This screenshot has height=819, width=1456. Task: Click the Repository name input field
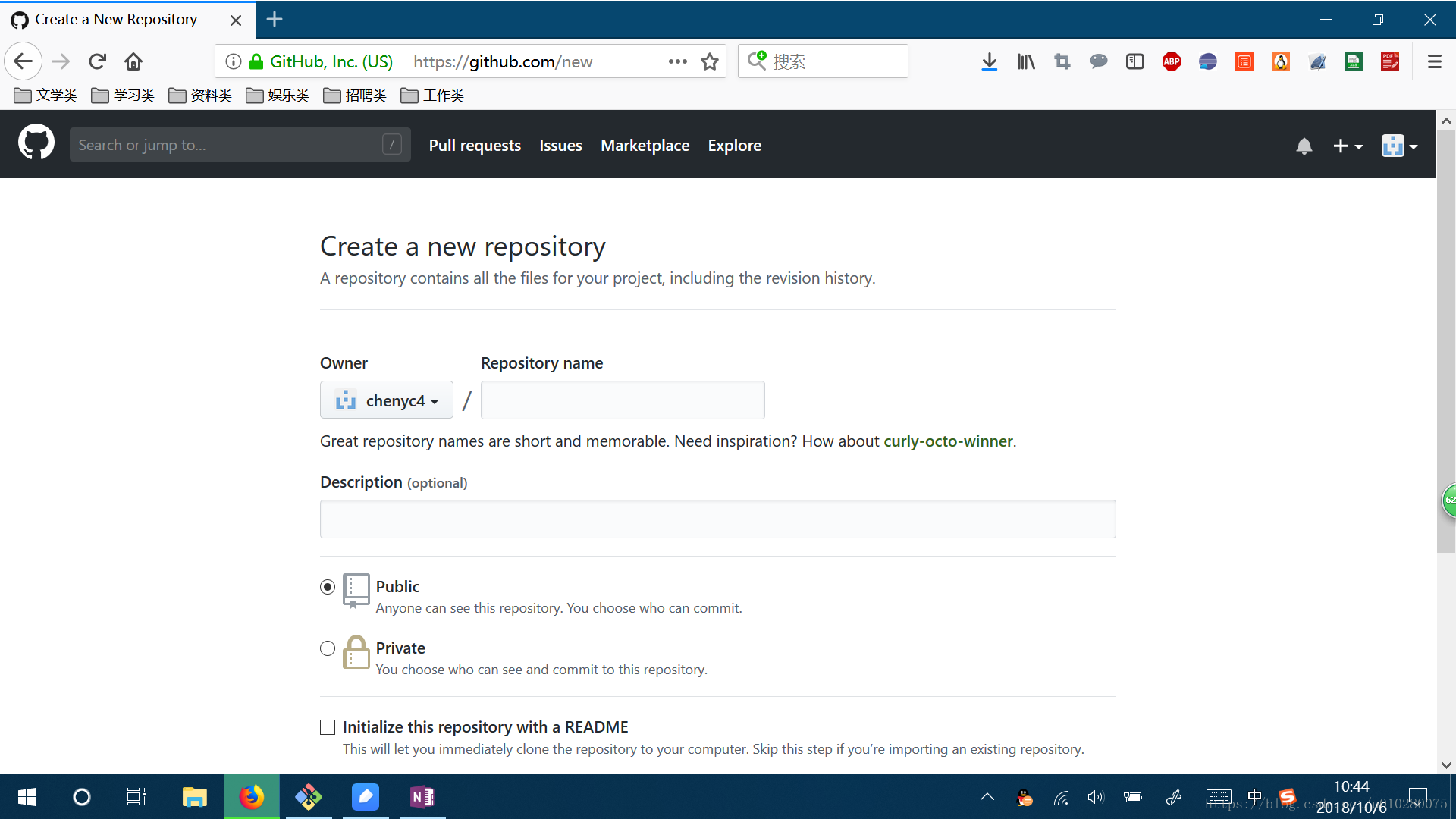click(x=623, y=400)
